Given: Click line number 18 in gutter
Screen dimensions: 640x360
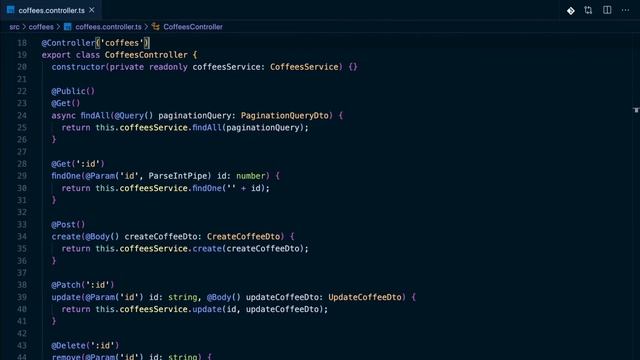Looking at the screenshot, I should (22, 43).
